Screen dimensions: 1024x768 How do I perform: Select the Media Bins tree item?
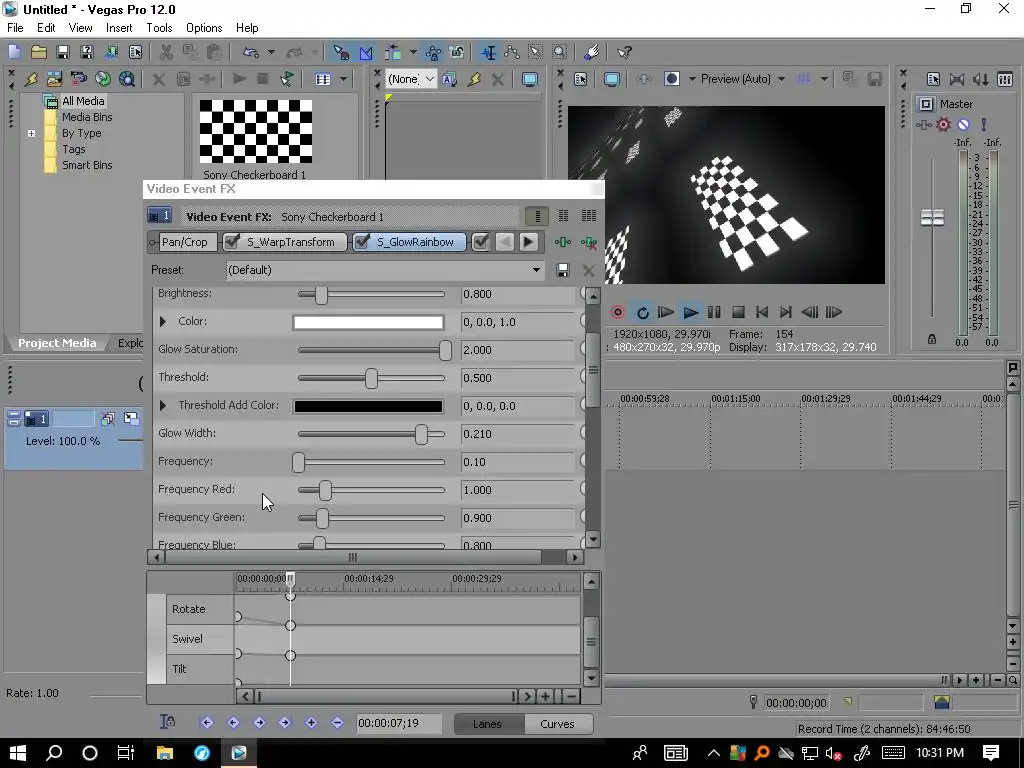click(86, 117)
